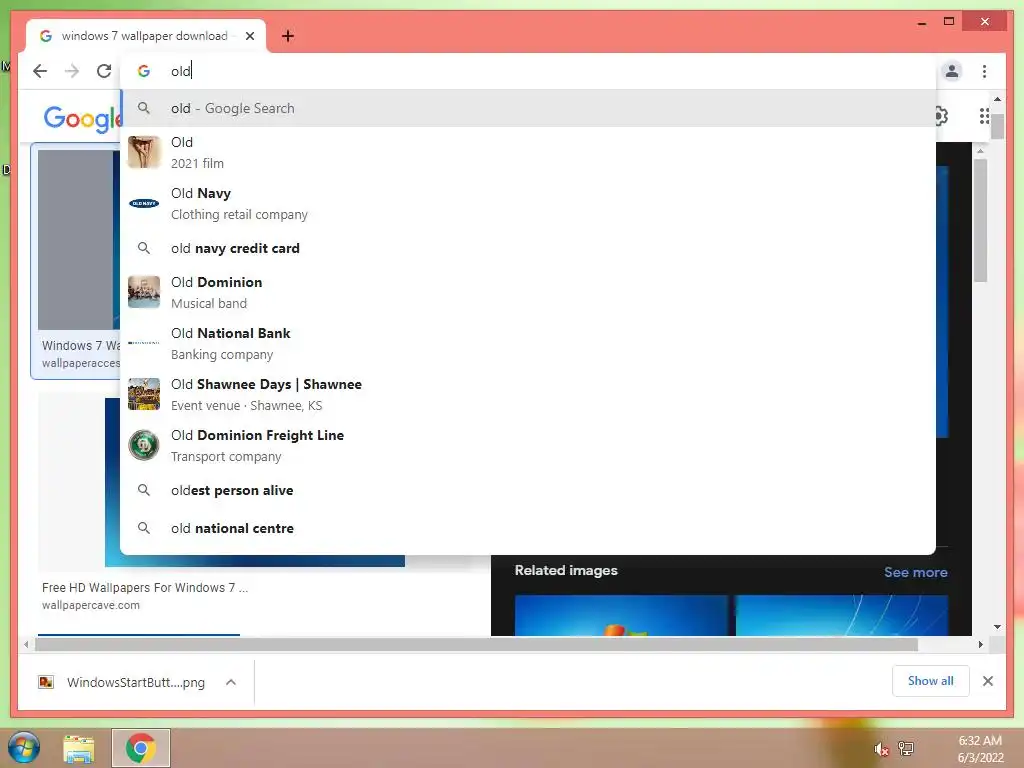Click the vertical page scrollbar down arrow
The height and width of the screenshot is (768, 1024).
tap(997, 627)
